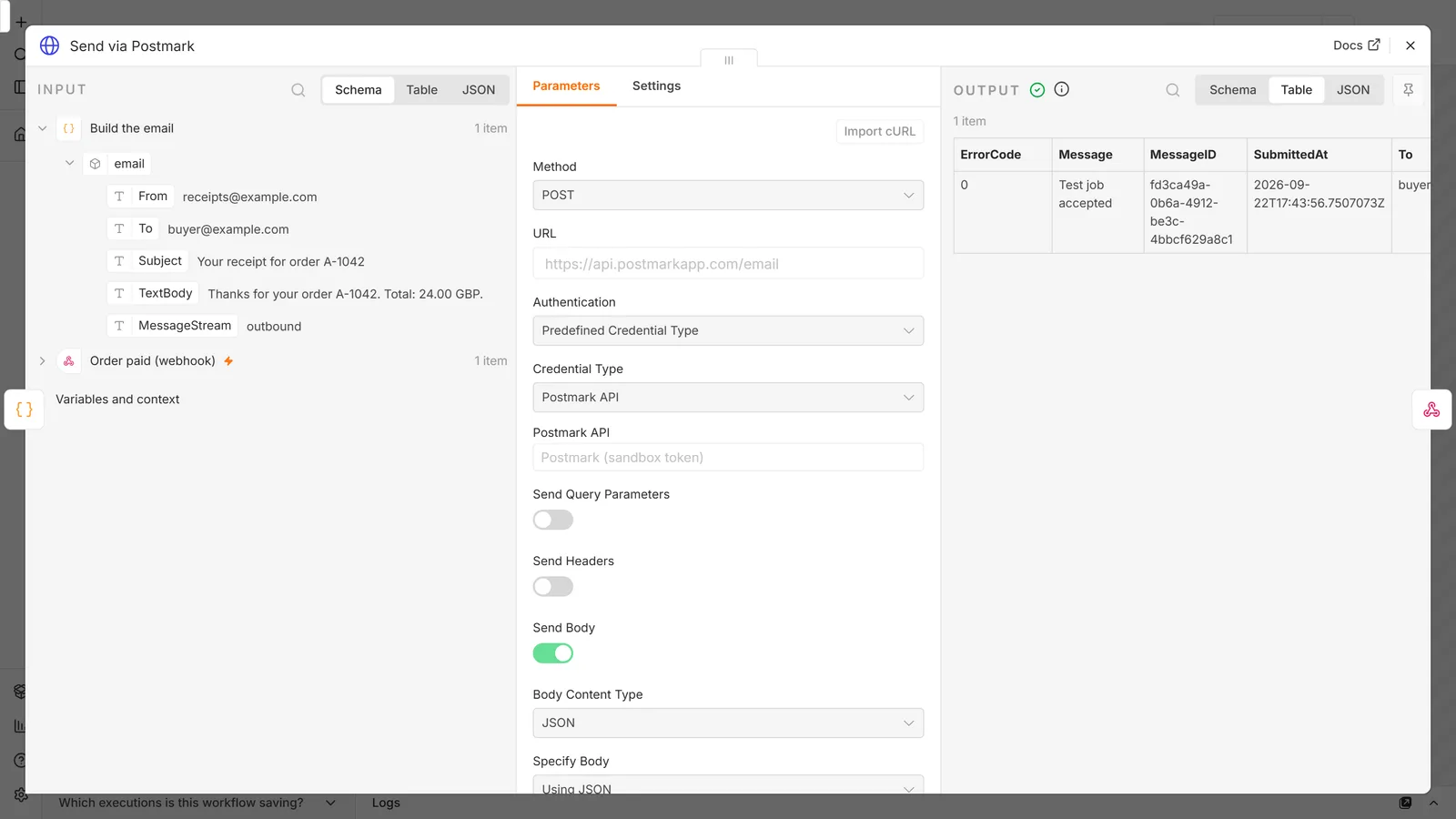
Task: Click the green success check icon in OUTPUT
Action: point(1036,89)
